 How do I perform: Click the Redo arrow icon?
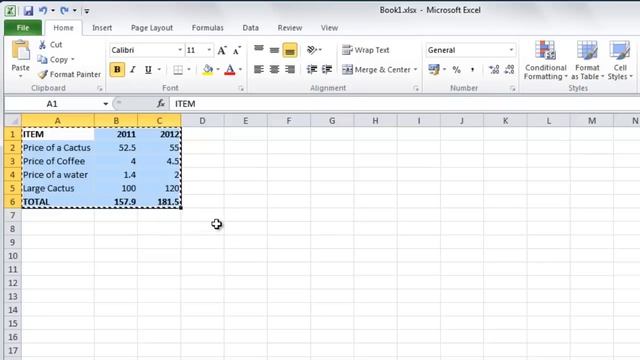tap(64, 10)
